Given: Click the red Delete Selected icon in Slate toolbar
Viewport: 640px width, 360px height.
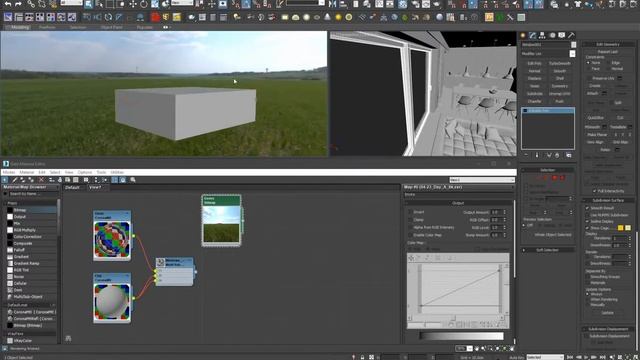Looking at the screenshot, I should point(41,180).
